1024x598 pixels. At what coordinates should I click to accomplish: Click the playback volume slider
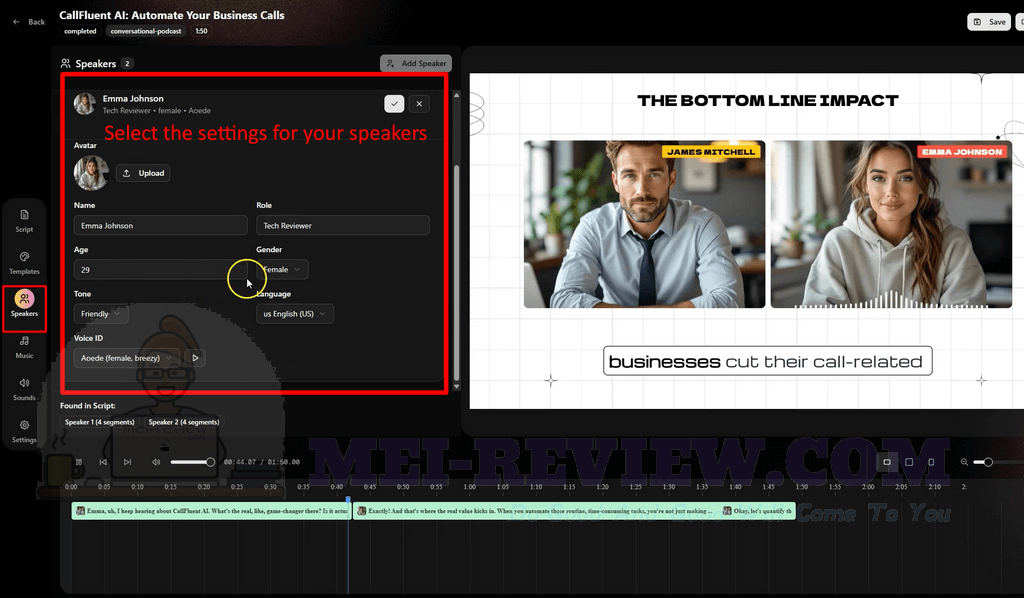pyautogui.click(x=191, y=462)
